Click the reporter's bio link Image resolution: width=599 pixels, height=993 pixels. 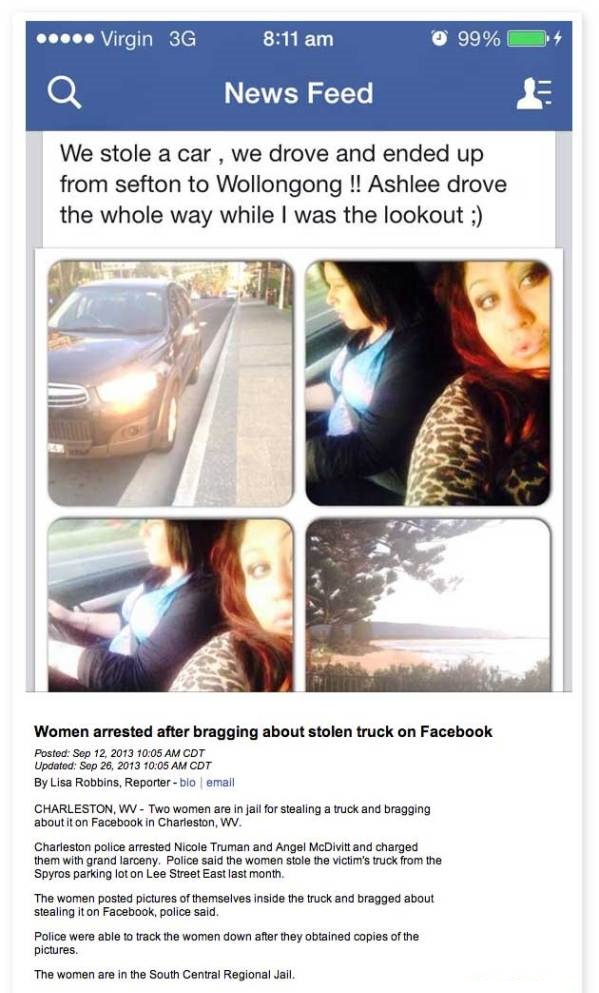(187, 782)
